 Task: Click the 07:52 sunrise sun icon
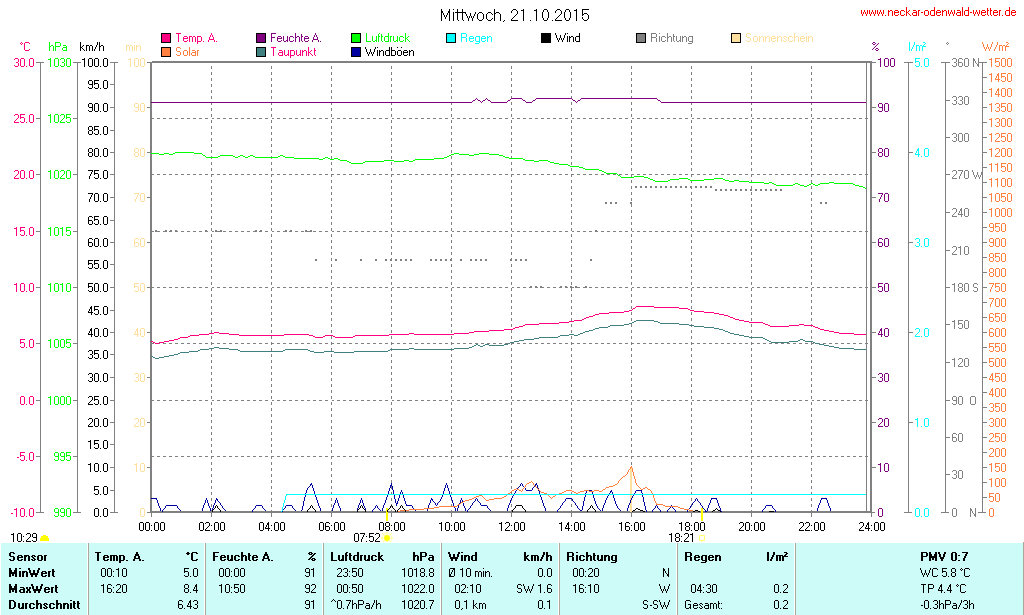click(x=387, y=538)
